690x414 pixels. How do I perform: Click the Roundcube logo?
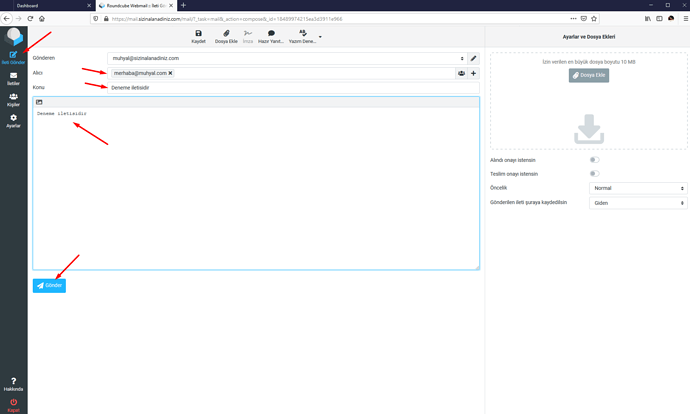point(13,36)
